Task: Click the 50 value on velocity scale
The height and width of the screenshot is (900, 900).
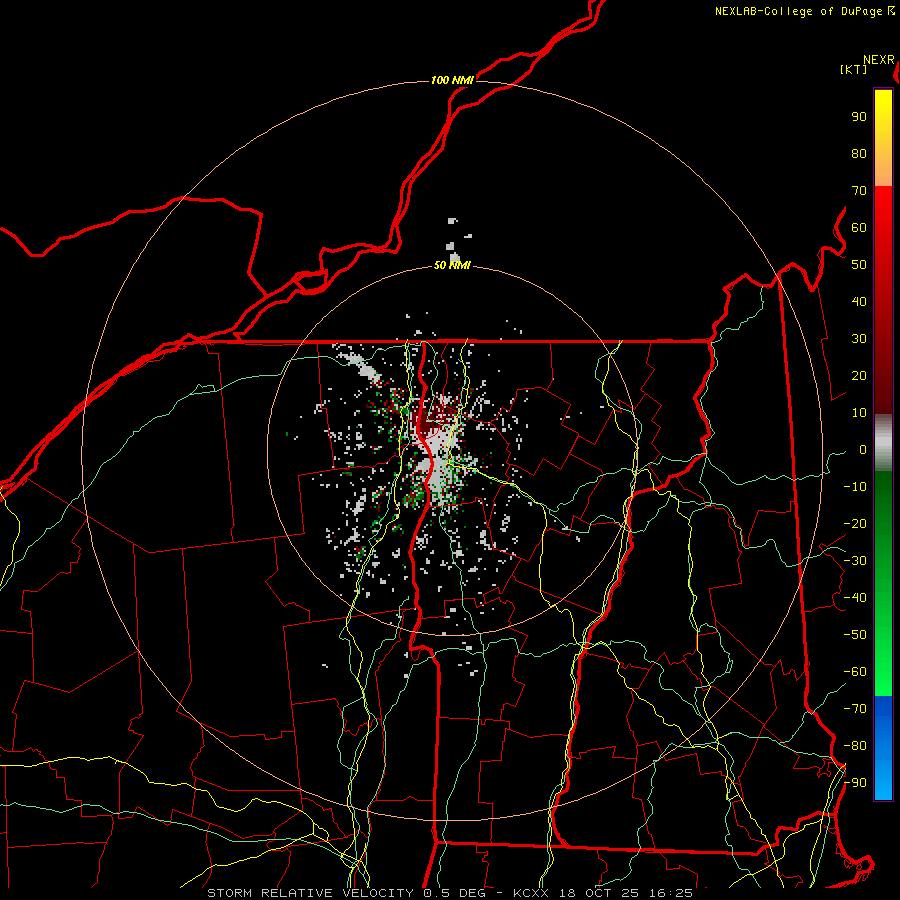Action: click(x=859, y=265)
